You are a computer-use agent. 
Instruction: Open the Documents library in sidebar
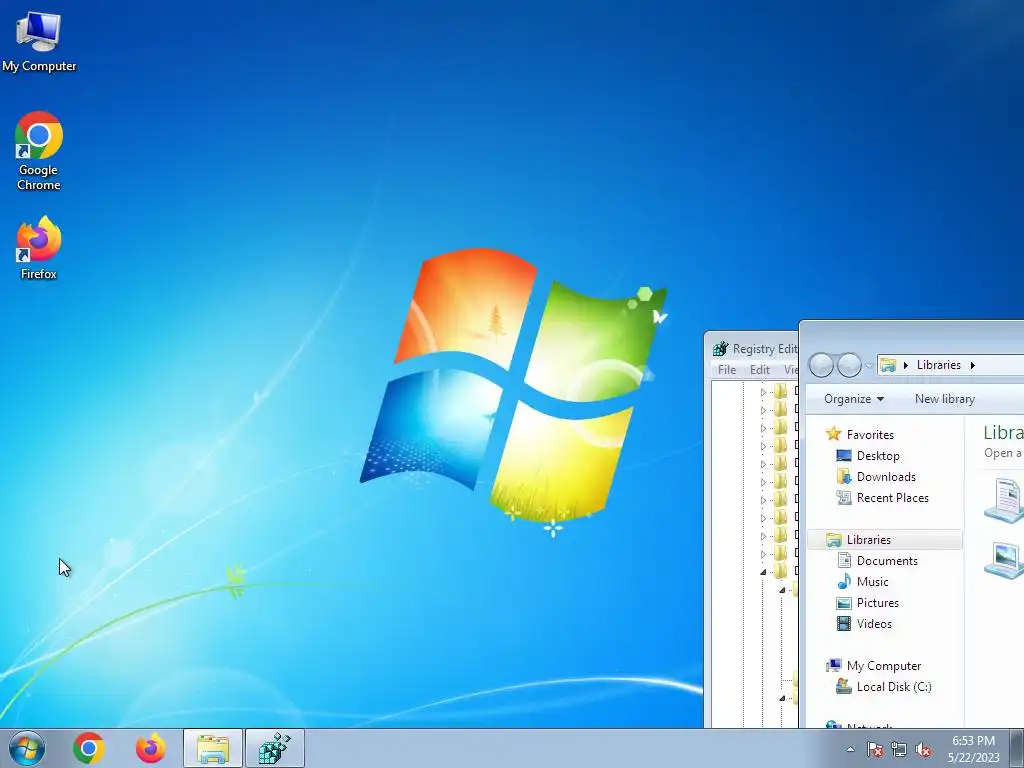tap(887, 560)
